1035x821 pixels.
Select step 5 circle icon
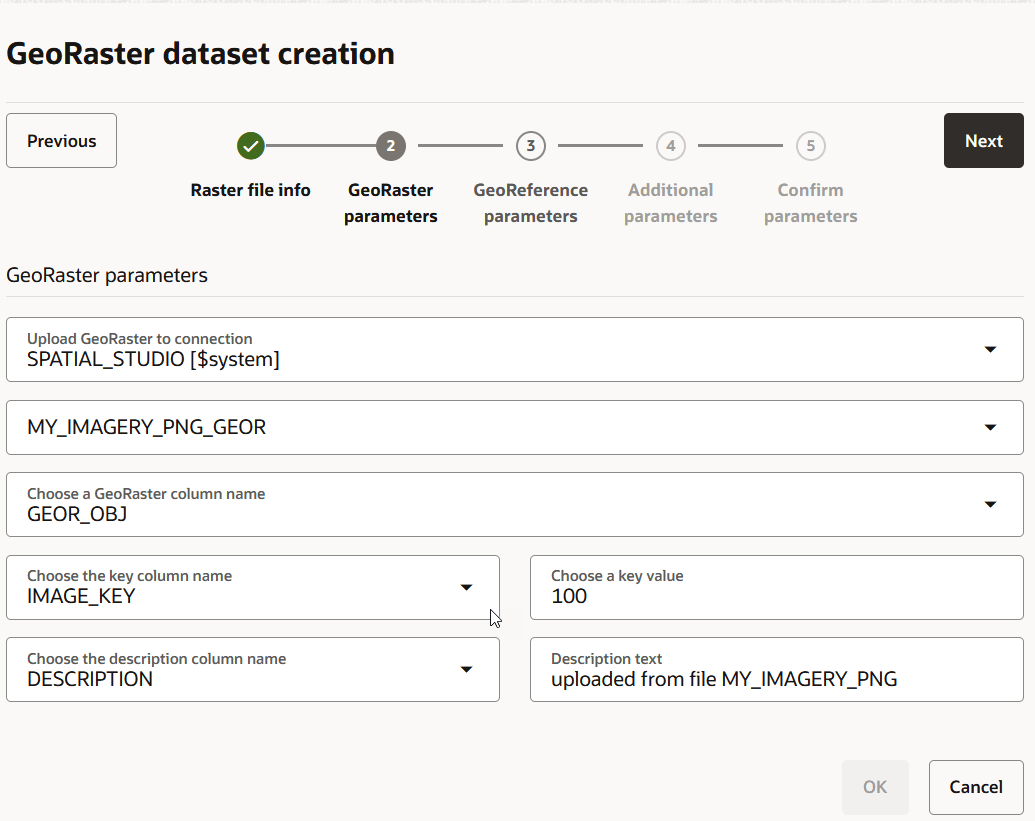coord(811,146)
